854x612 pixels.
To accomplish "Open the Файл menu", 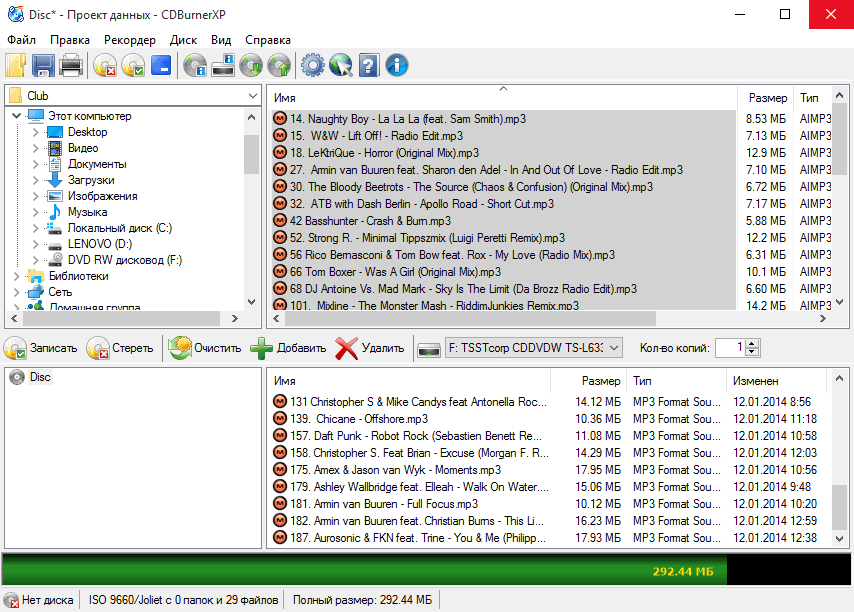I will pyautogui.click(x=21, y=40).
